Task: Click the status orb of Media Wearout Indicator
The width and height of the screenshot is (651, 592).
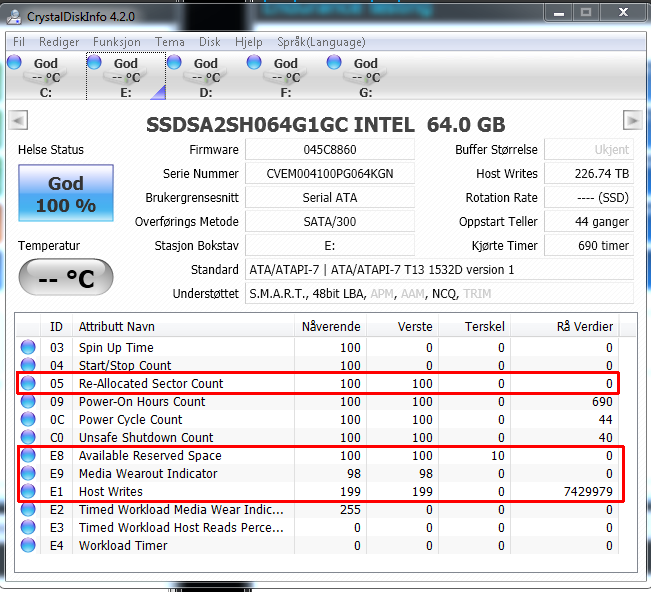Action: pos(28,473)
